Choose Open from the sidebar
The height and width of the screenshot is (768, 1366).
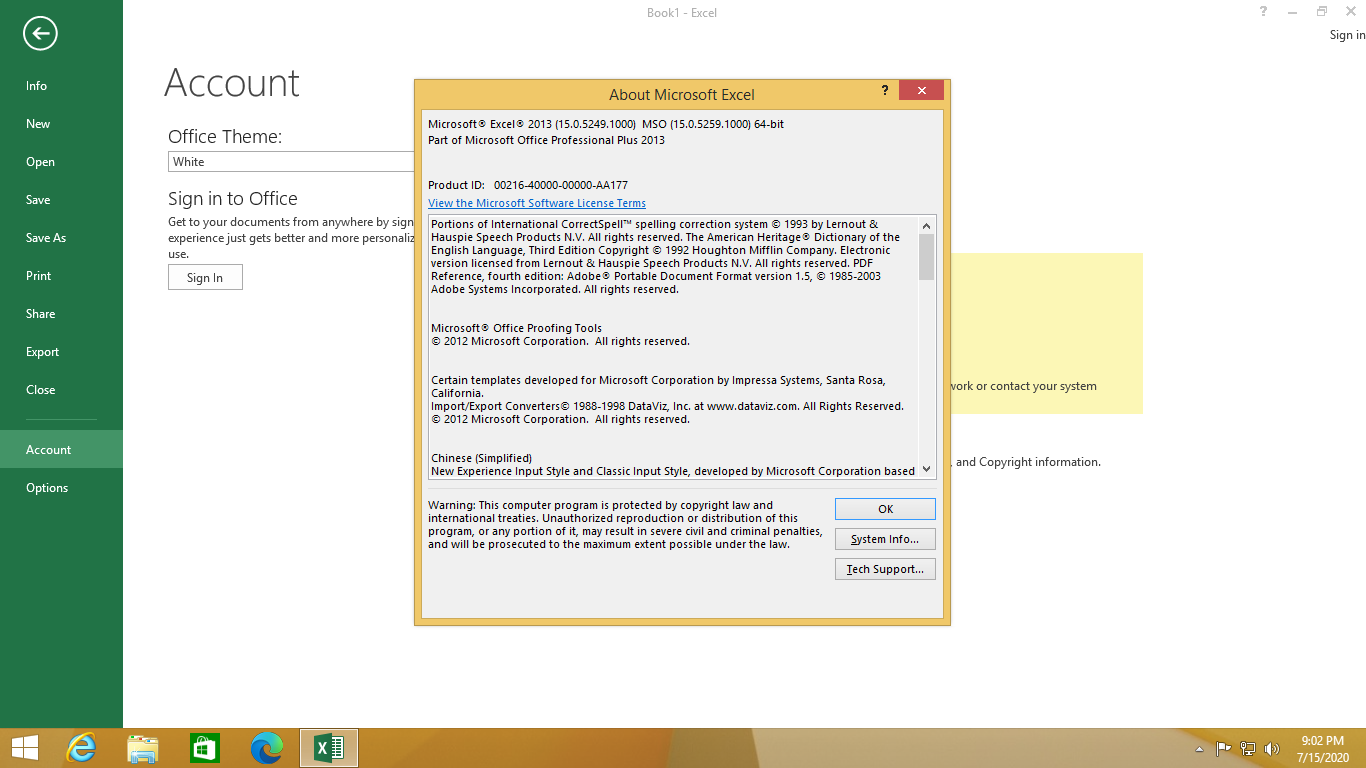pos(61,162)
